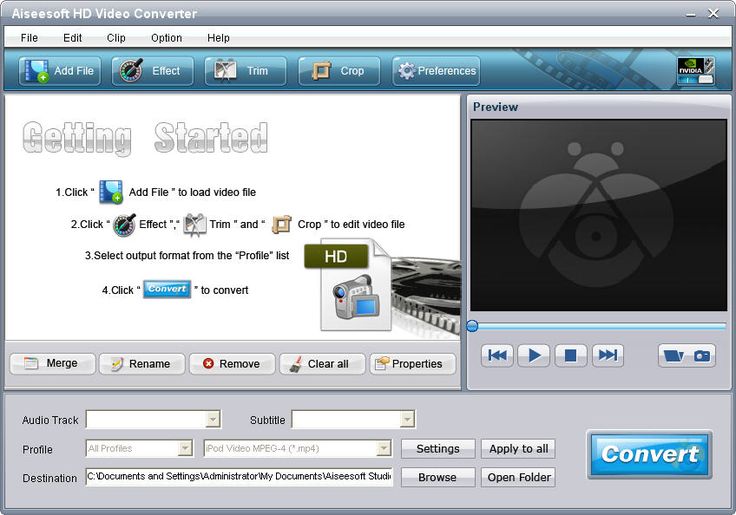The width and height of the screenshot is (736, 515).
Task: Click Open Folder button
Action: pyautogui.click(x=518, y=477)
